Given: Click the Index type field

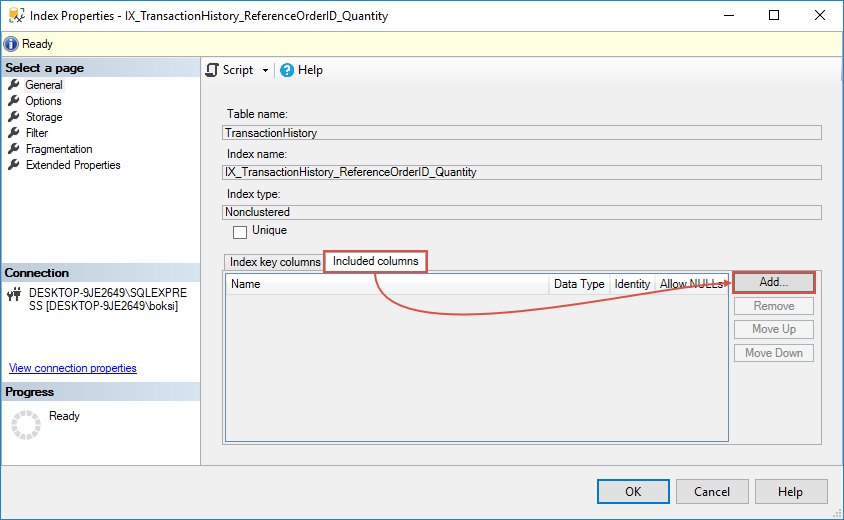Looking at the screenshot, I should (522, 212).
